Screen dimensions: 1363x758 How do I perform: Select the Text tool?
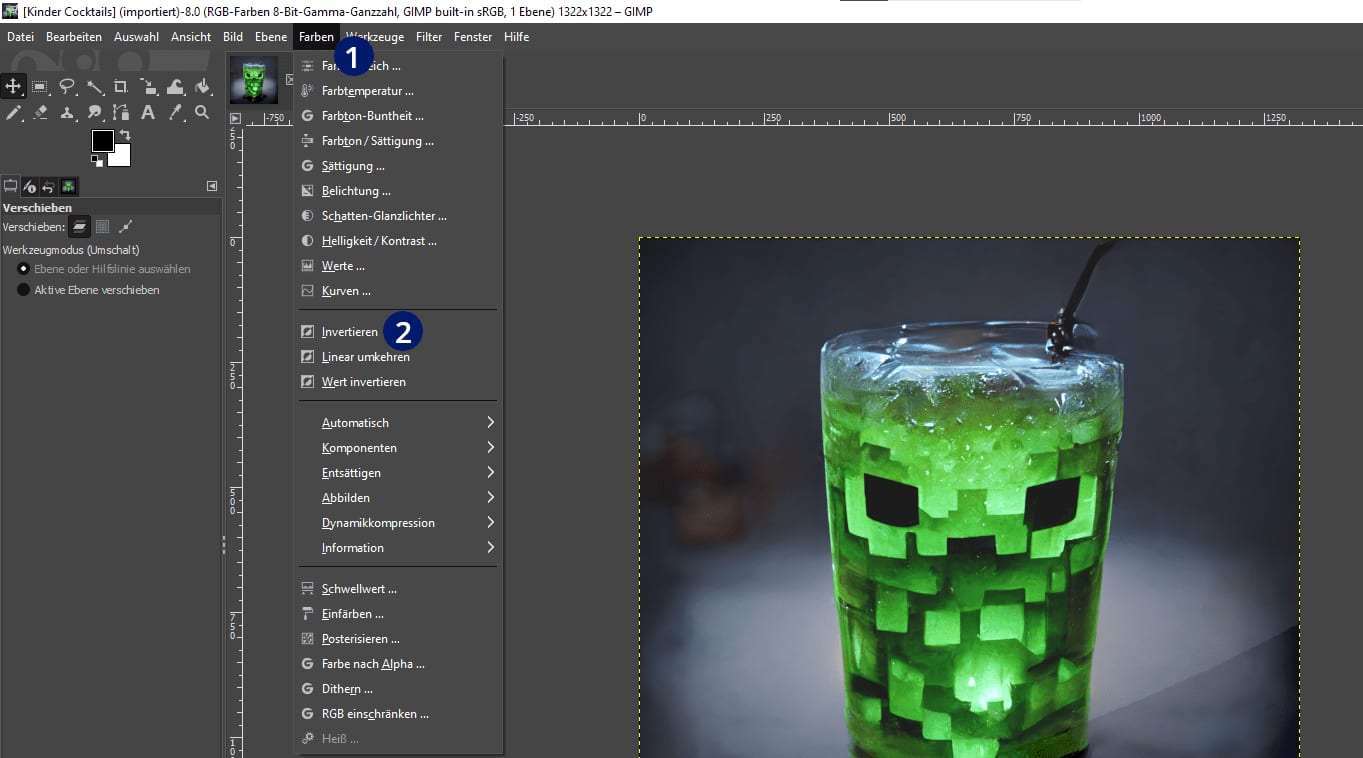[x=148, y=113]
